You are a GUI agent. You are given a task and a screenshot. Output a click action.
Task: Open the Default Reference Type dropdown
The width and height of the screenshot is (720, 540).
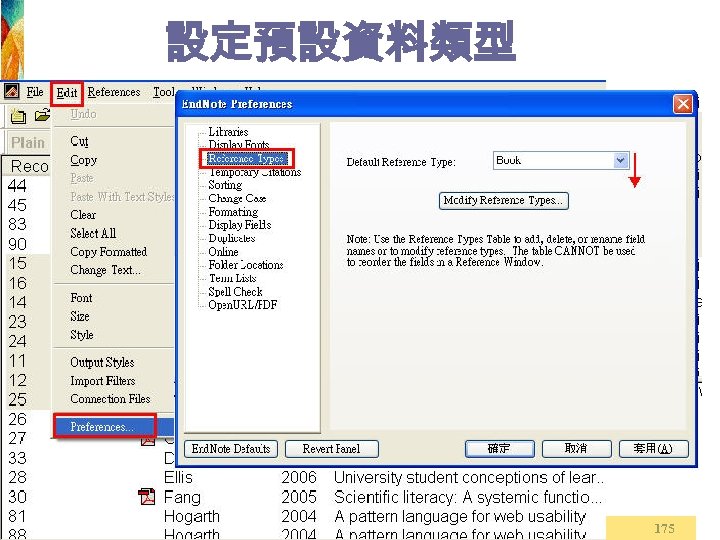click(620, 160)
